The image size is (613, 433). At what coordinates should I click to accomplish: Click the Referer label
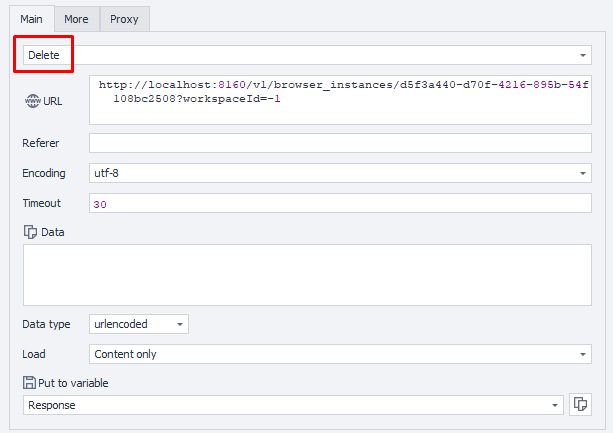(41, 143)
